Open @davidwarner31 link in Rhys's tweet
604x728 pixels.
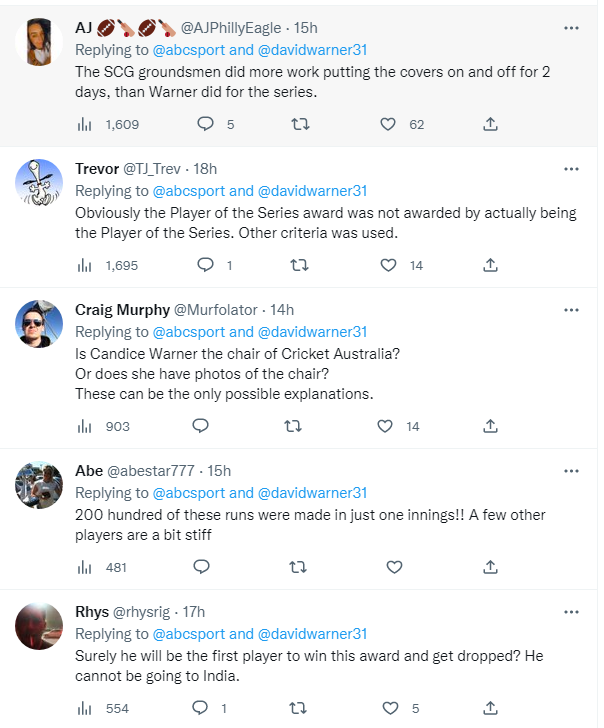tap(313, 634)
